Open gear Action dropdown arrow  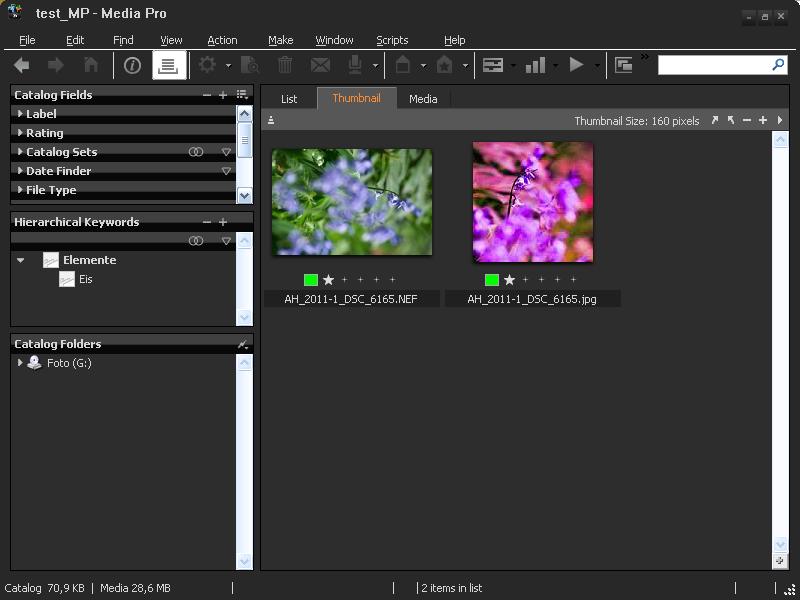[x=228, y=66]
